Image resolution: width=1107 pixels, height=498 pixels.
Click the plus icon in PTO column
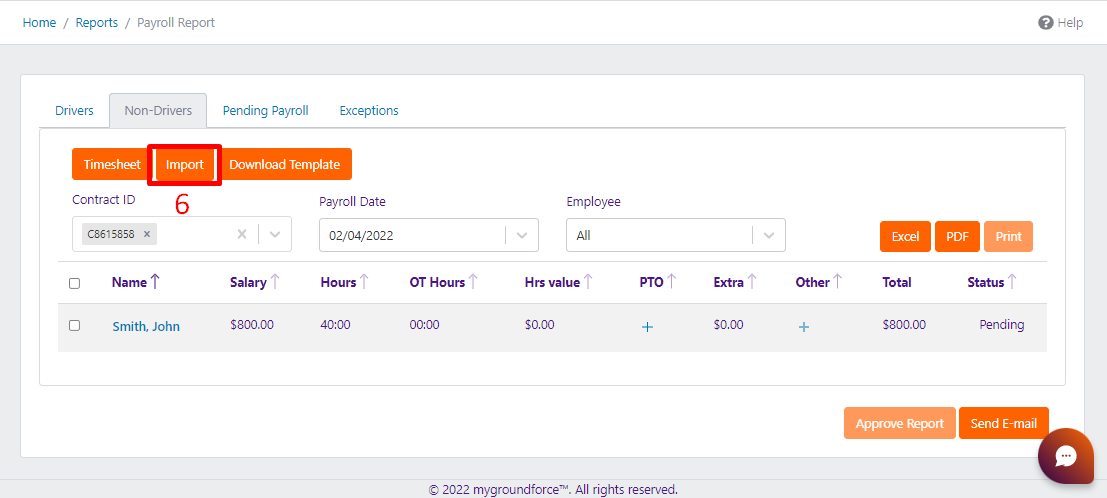[647, 326]
